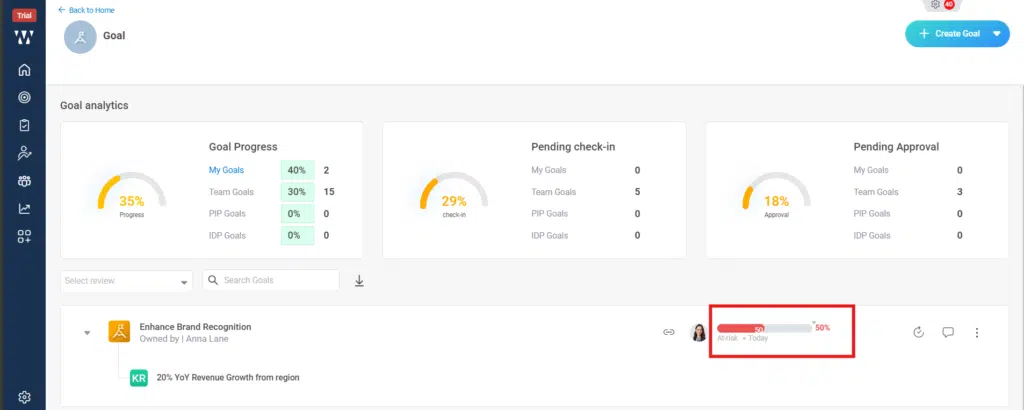Open the Select review dropdown

click(x=127, y=281)
